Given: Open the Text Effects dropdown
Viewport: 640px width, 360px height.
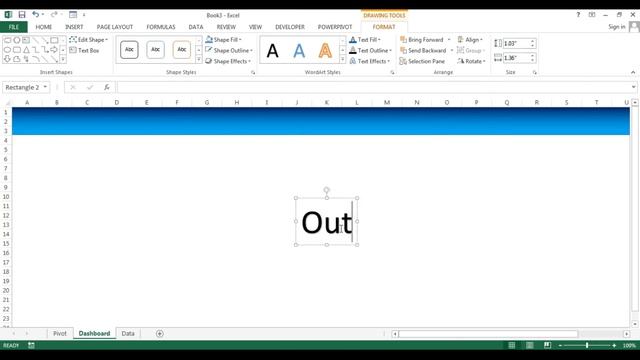Looking at the screenshot, I should [x=369, y=61].
